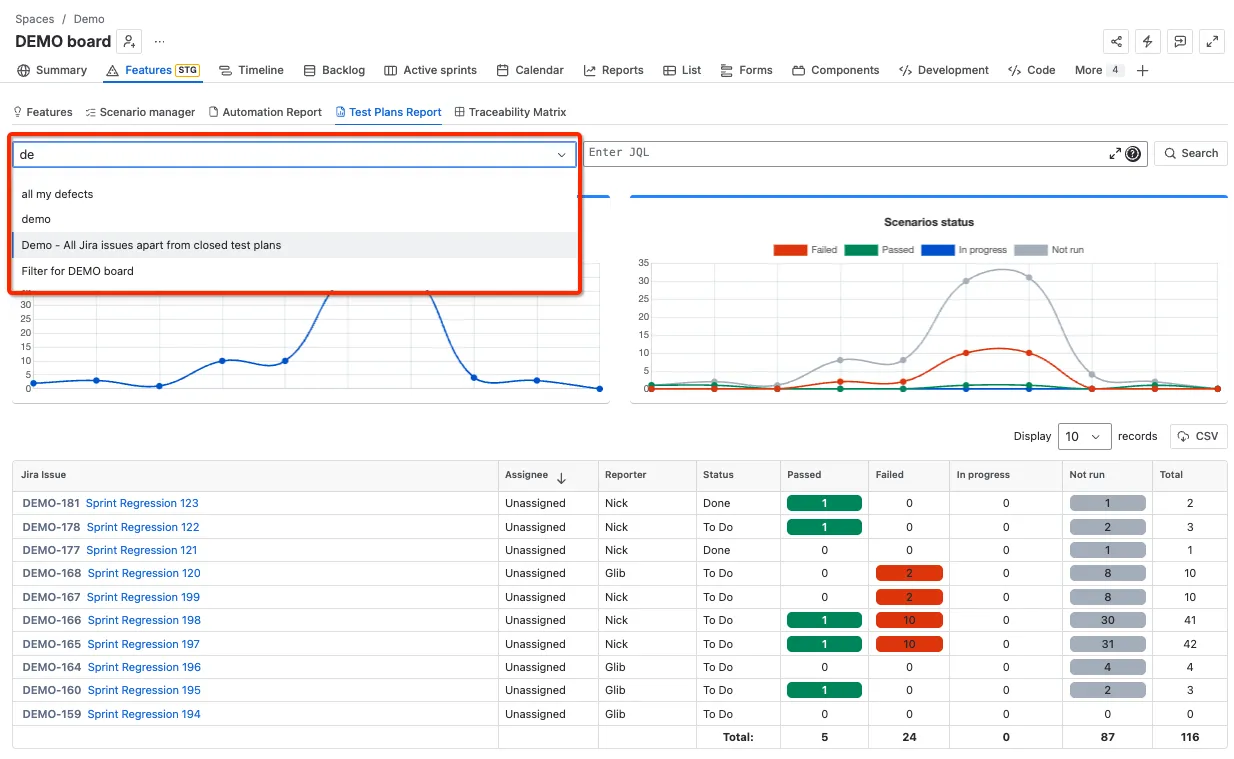The height and width of the screenshot is (759, 1234).
Task: Click the Spaces breadcrumb link
Action: (x=35, y=19)
